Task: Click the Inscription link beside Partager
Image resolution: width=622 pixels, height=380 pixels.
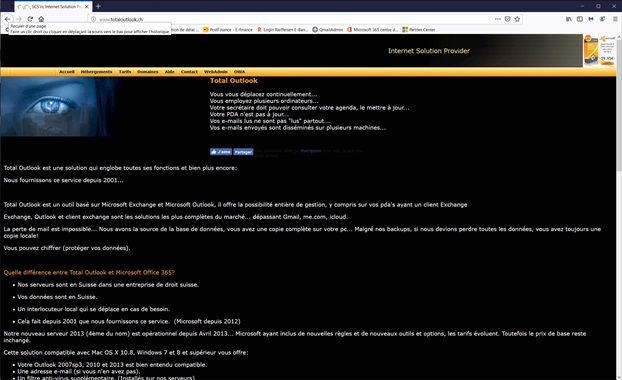Action: point(310,151)
